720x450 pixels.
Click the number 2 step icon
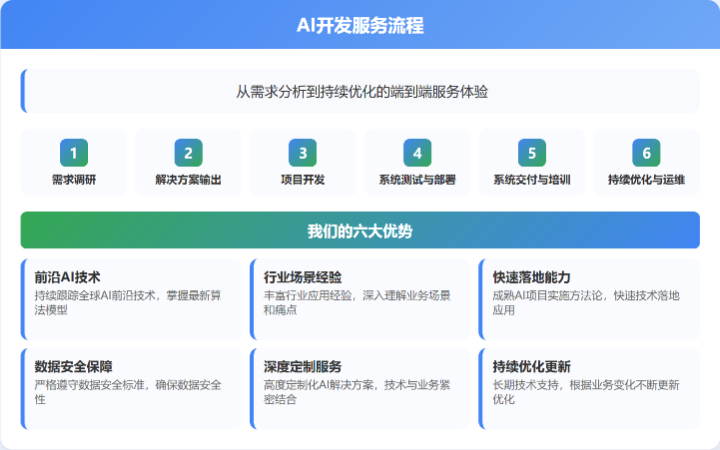[188, 152]
